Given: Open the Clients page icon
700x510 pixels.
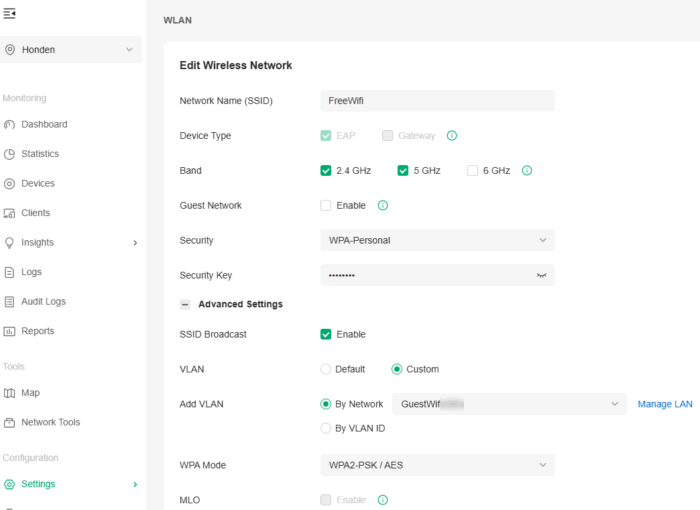Looking at the screenshot, I should (10, 213).
